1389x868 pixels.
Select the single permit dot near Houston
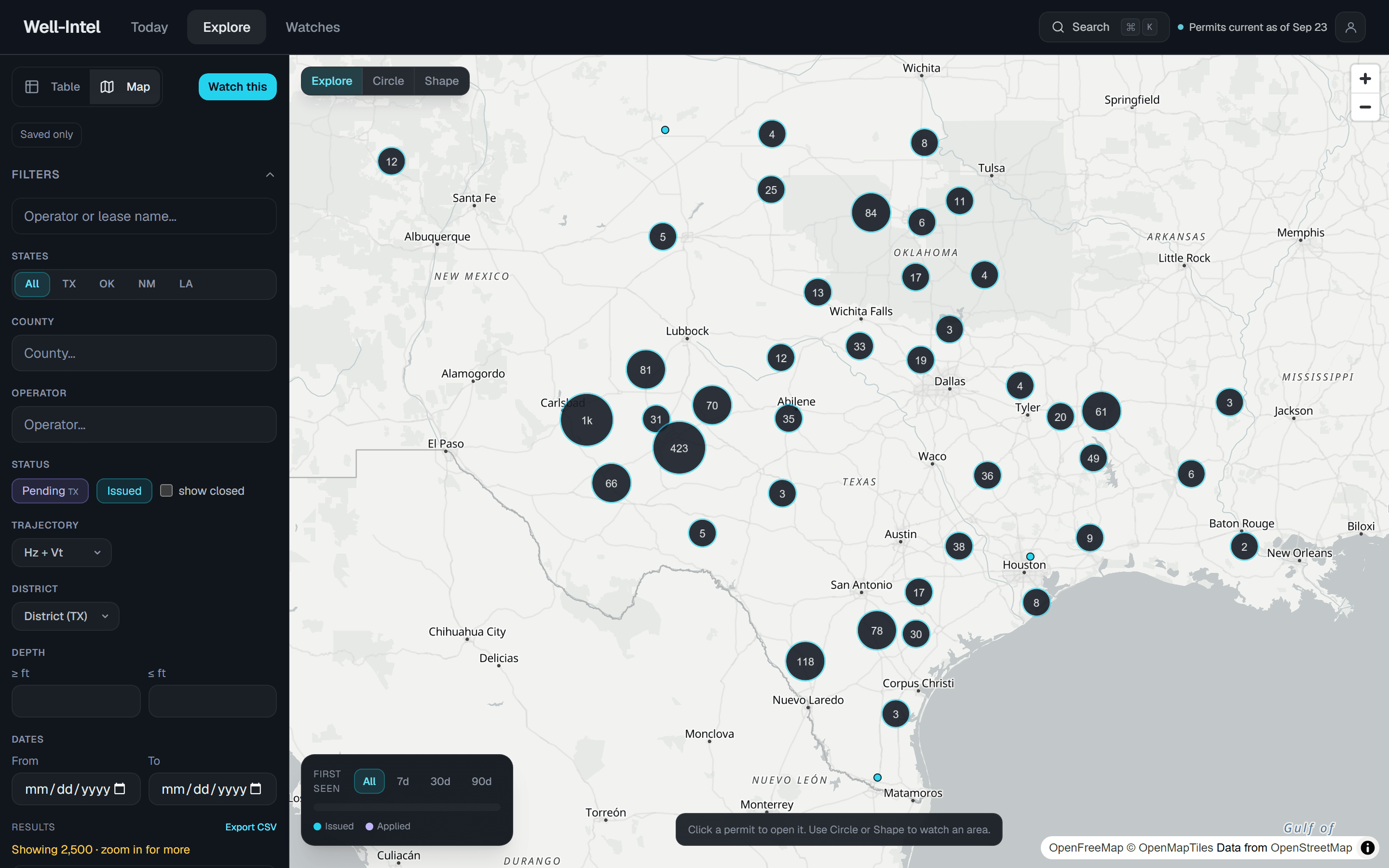click(x=1030, y=556)
